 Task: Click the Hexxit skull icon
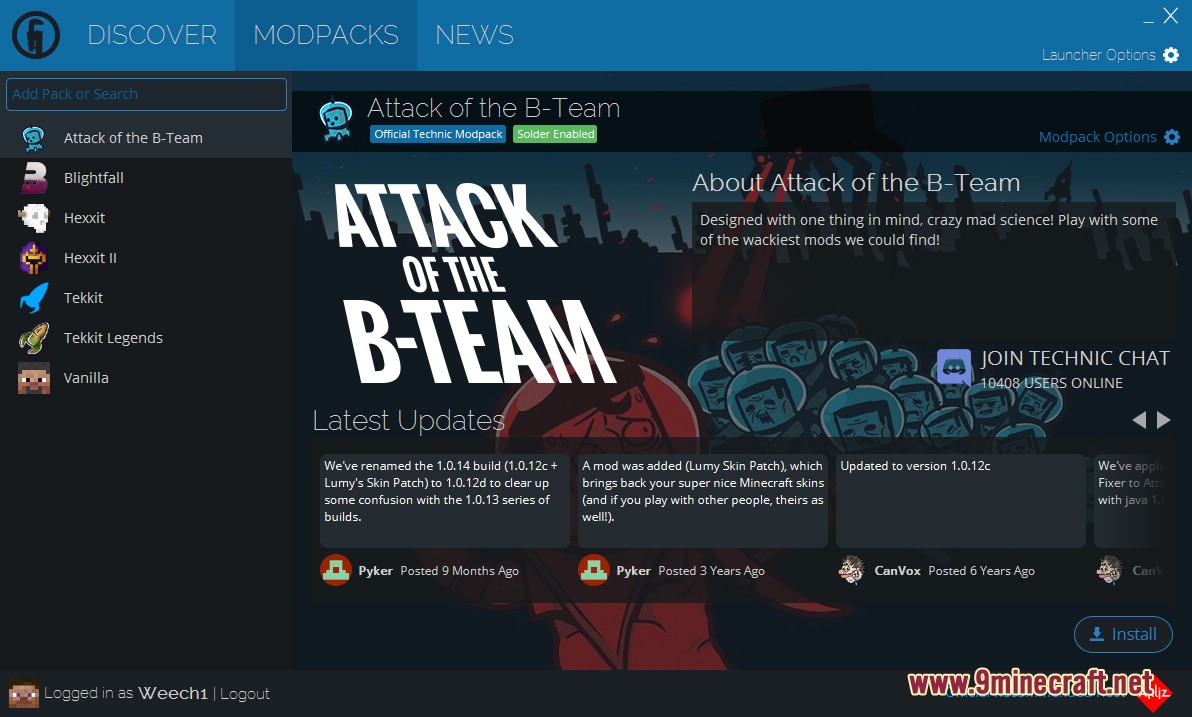tap(33, 217)
